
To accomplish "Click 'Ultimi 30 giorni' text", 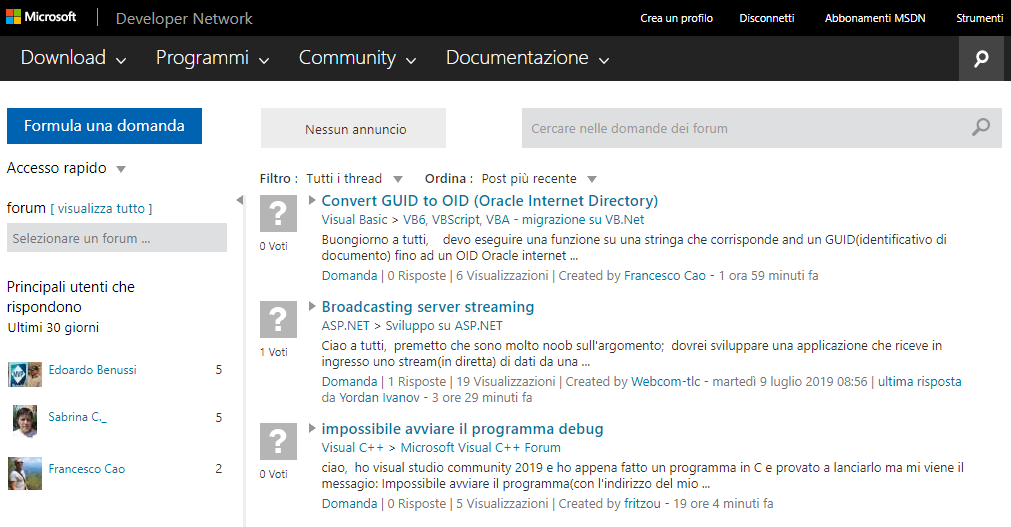I will click(x=53, y=327).
